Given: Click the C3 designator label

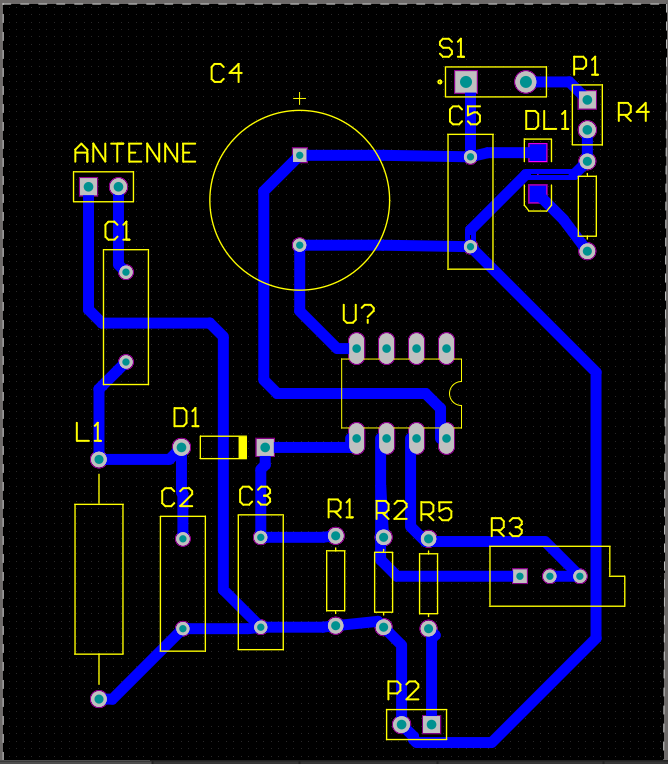Looking at the screenshot, I should click(x=255, y=497).
